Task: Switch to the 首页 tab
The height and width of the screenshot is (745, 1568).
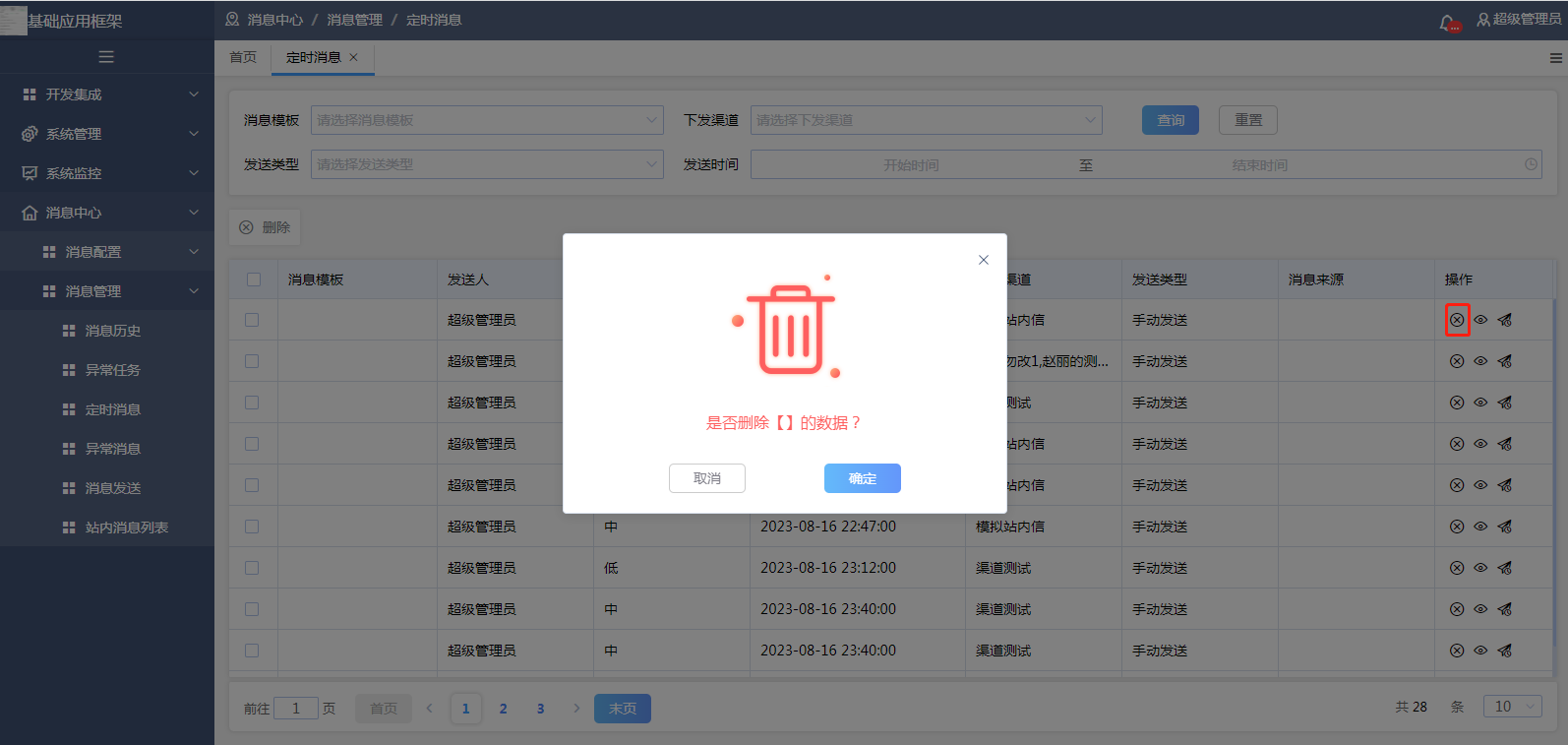Action: [x=243, y=57]
